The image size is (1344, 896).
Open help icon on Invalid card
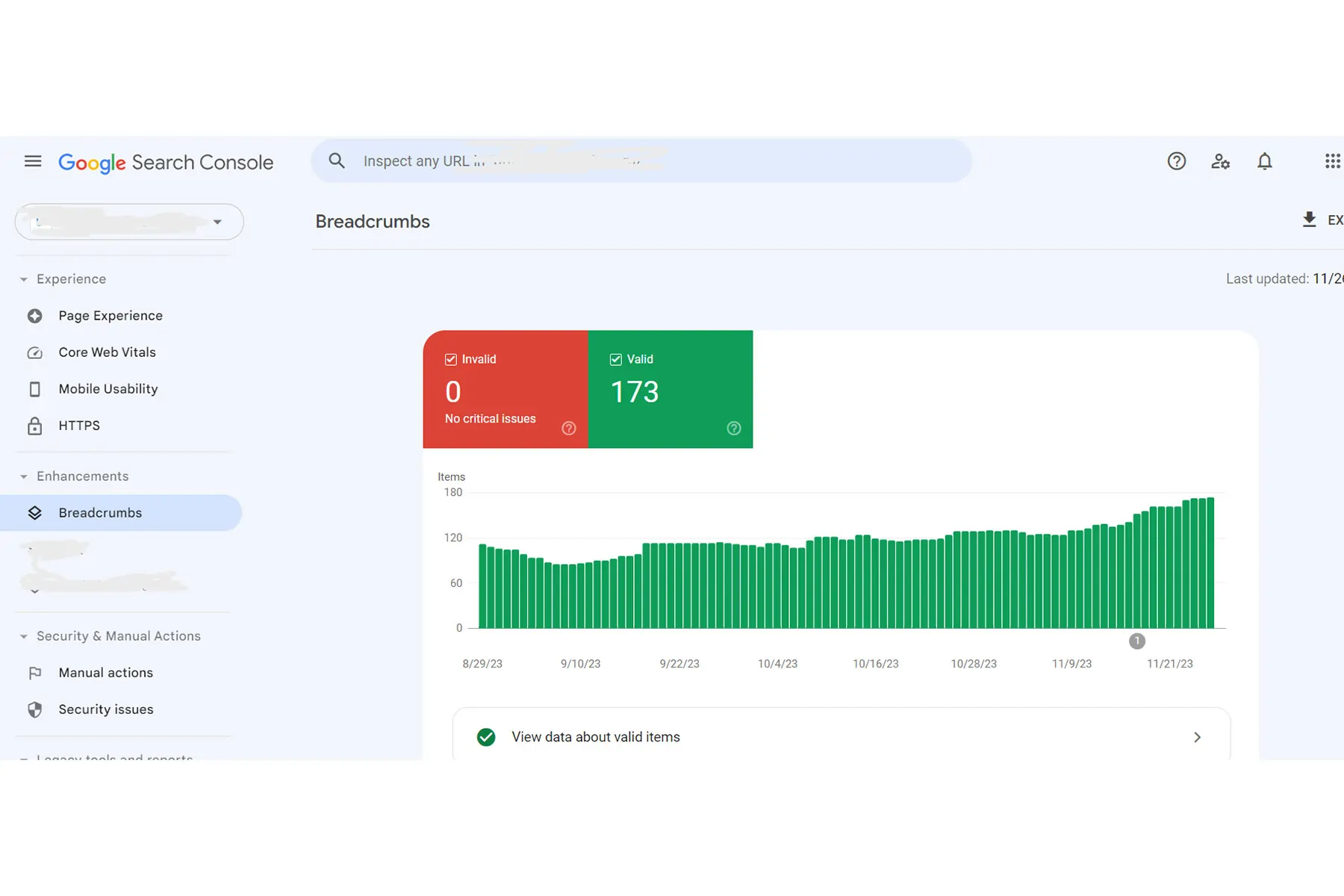tap(569, 429)
